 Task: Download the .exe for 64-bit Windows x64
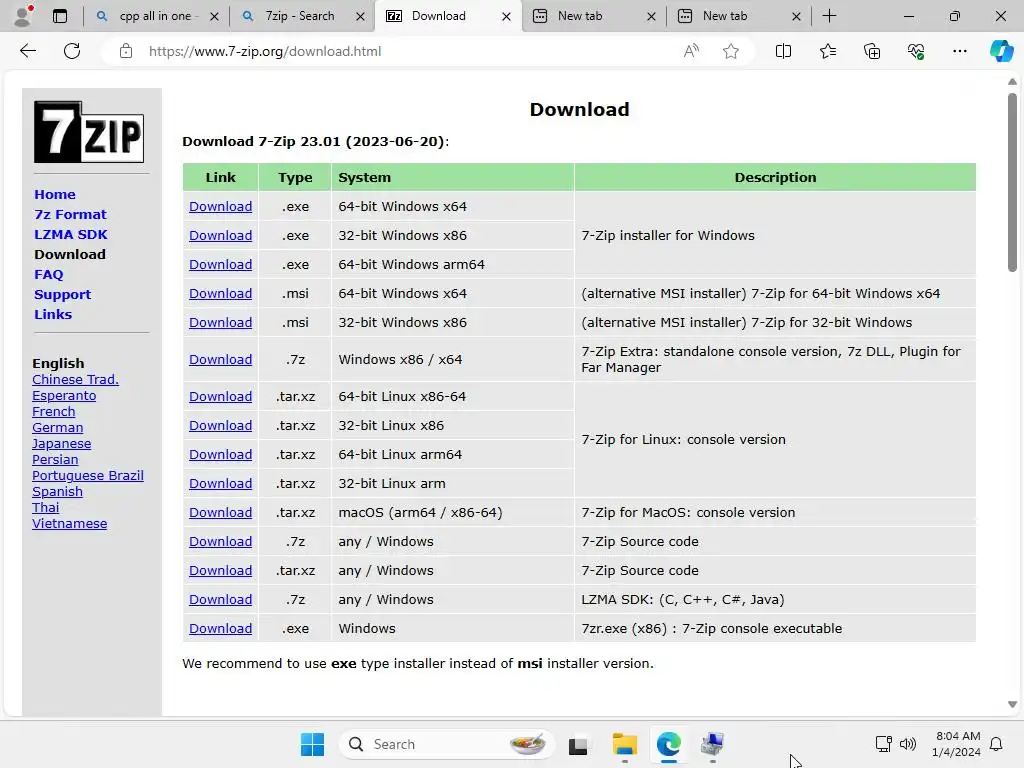click(220, 206)
